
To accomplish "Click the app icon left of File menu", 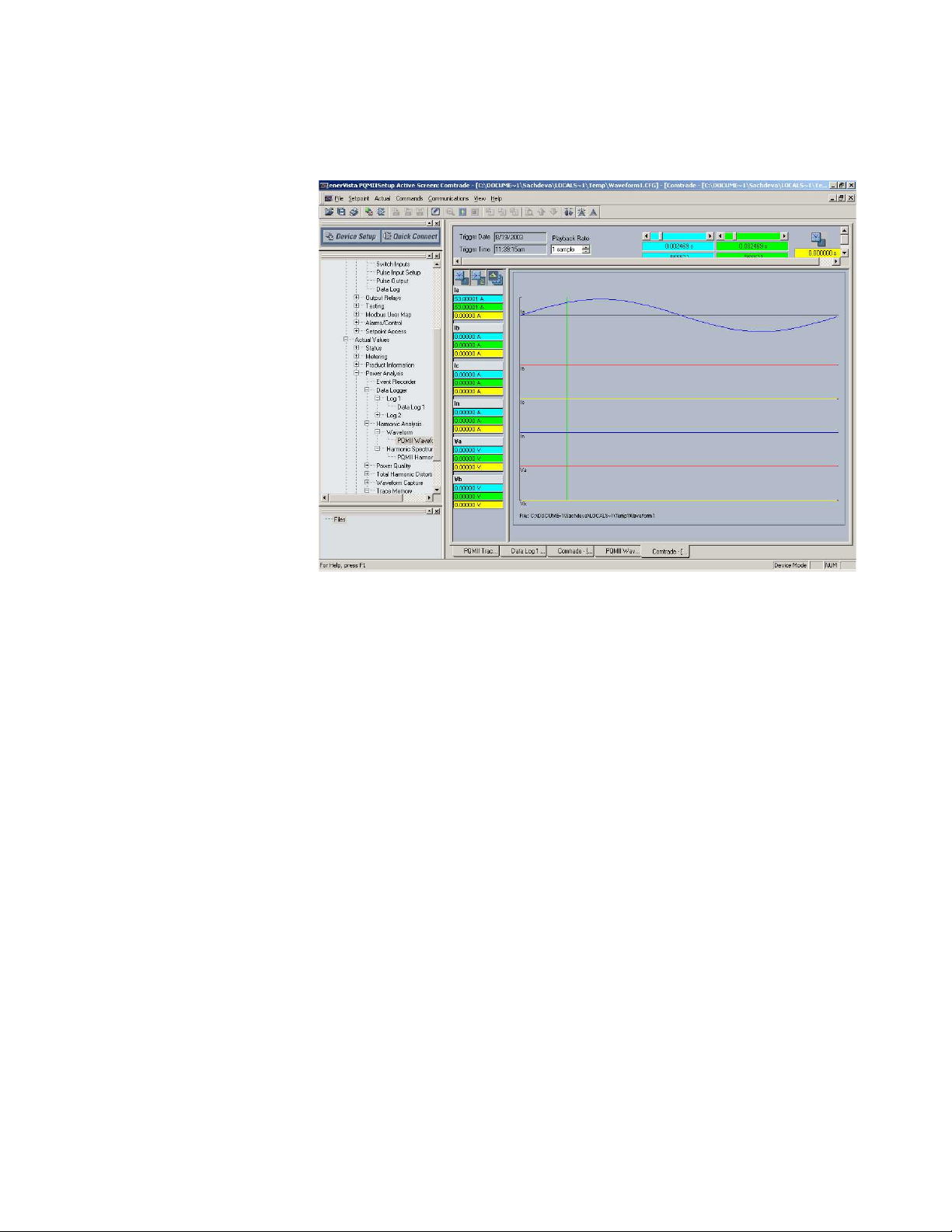I will coord(328,198).
